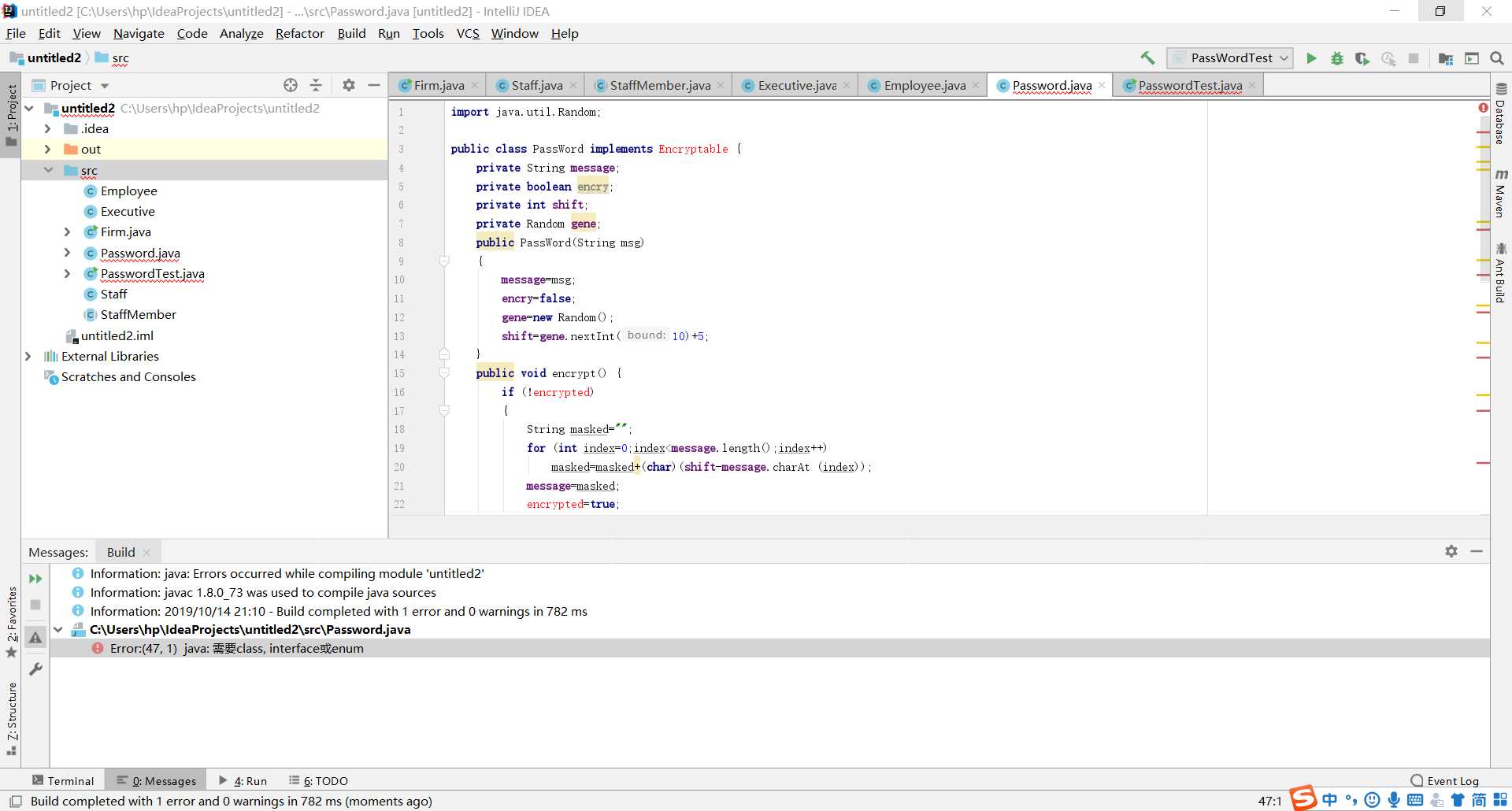The image size is (1512, 811).
Task: Hide the Messages tool window
Action: 1477,551
